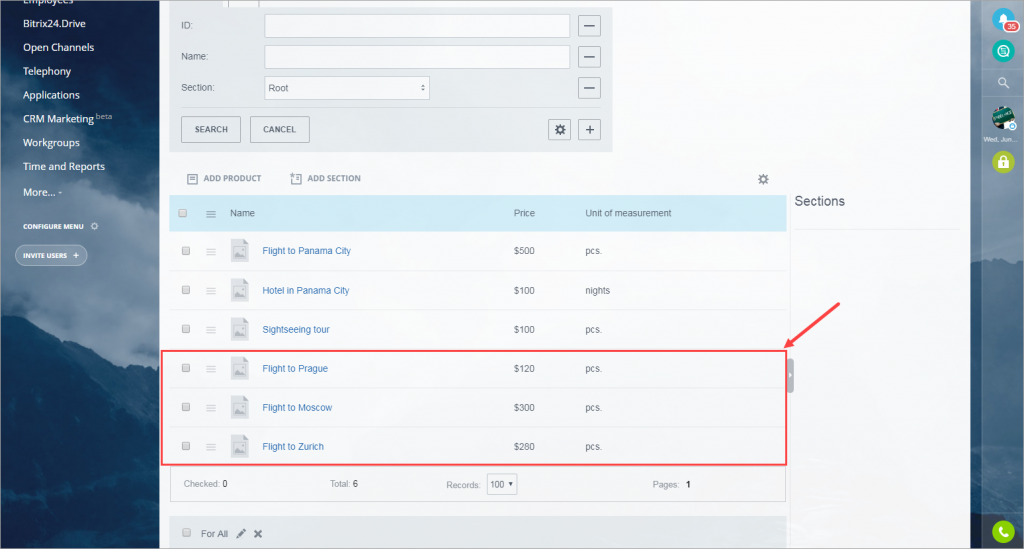Image resolution: width=1024 pixels, height=549 pixels.
Task: Click into the ID filter input field
Action: tap(417, 25)
